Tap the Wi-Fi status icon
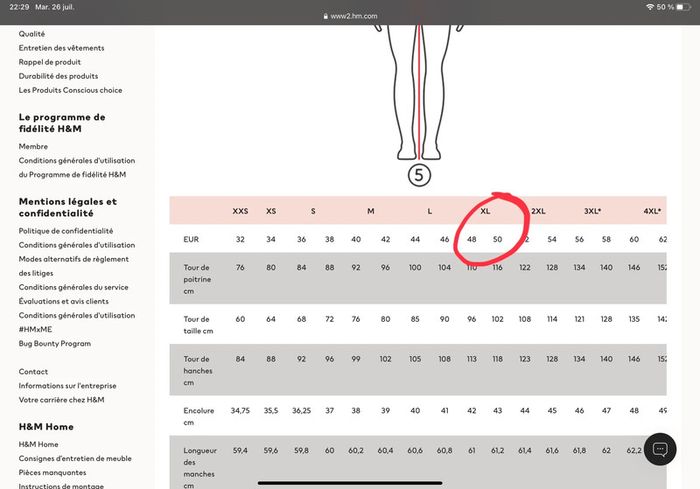 coord(649,7)
